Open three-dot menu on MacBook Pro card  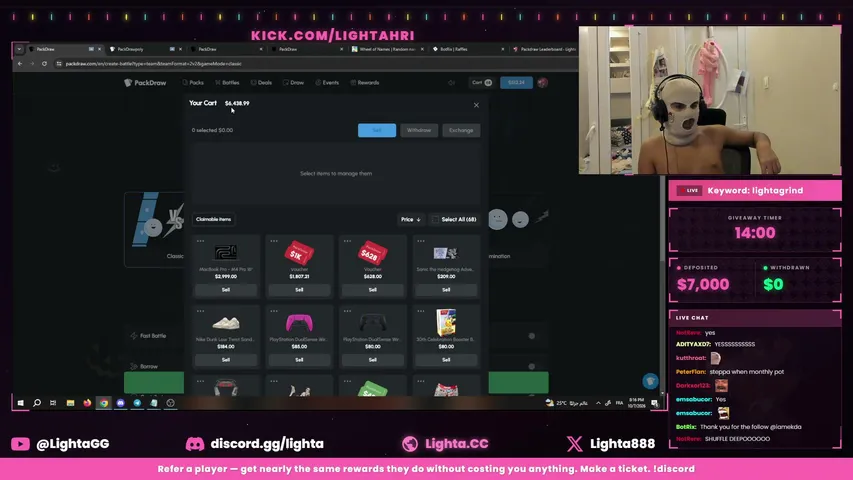point(201,241)
